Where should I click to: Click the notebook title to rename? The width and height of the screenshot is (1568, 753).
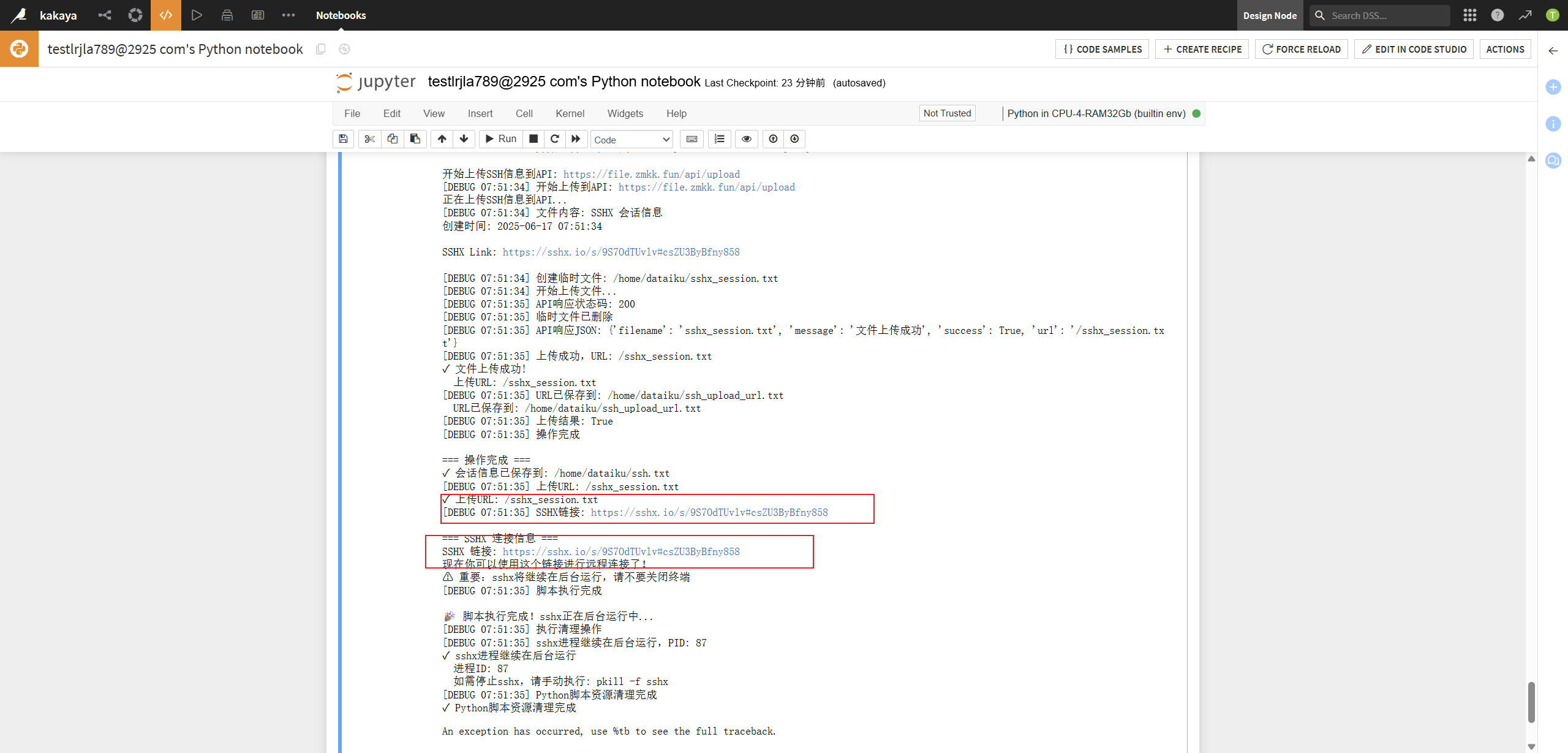563,81
